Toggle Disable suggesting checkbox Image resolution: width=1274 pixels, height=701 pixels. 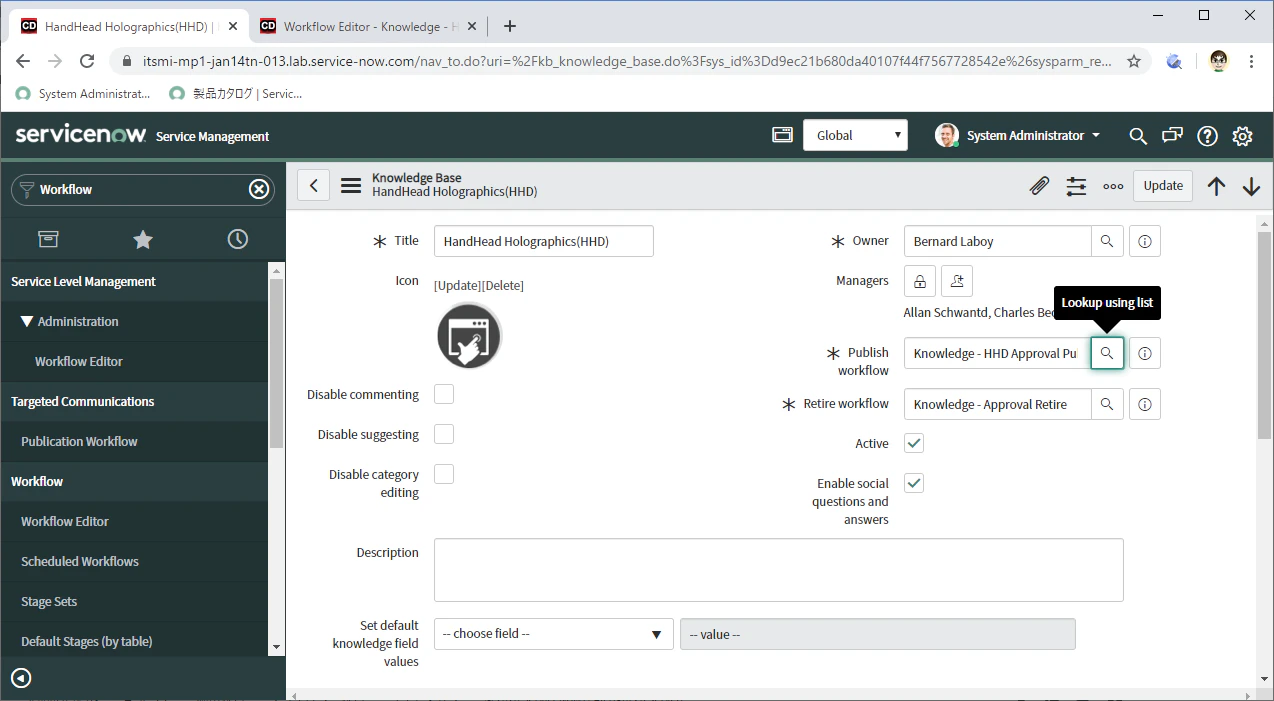tap(444, 434)
